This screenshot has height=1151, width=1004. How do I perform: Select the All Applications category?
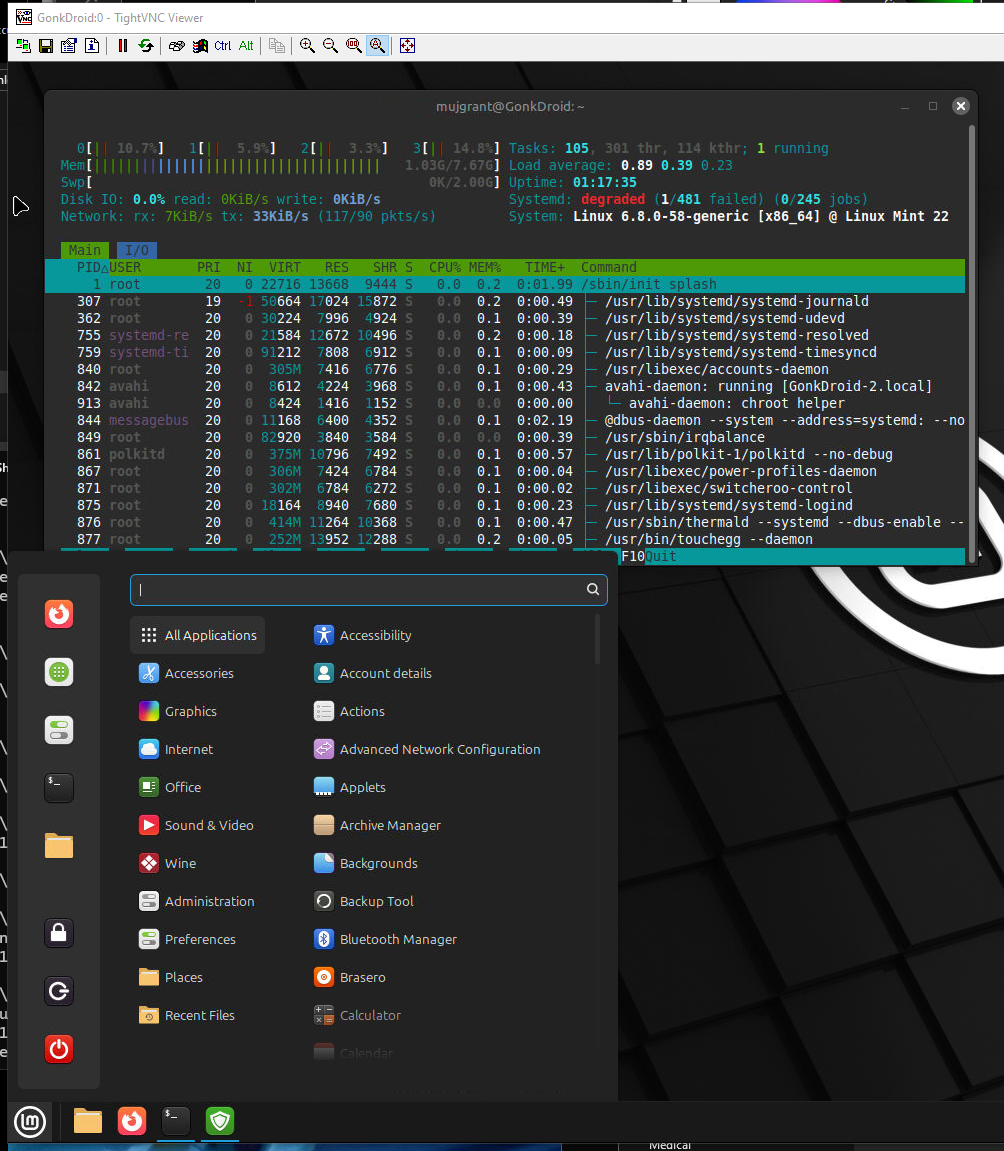point(197,635)
